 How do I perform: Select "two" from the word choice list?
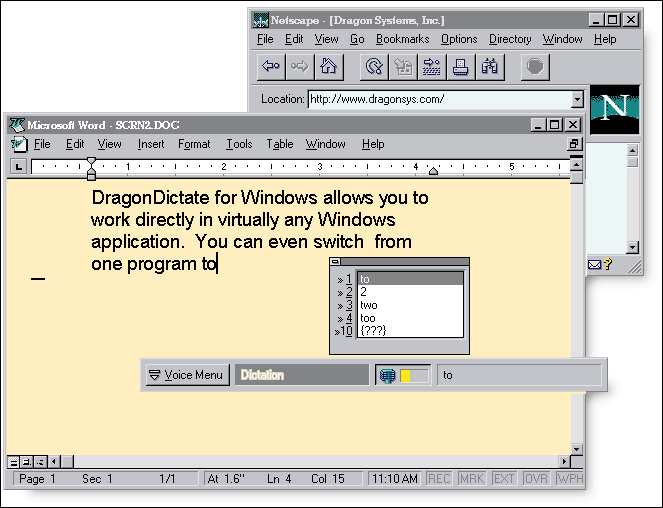(369, 305)
